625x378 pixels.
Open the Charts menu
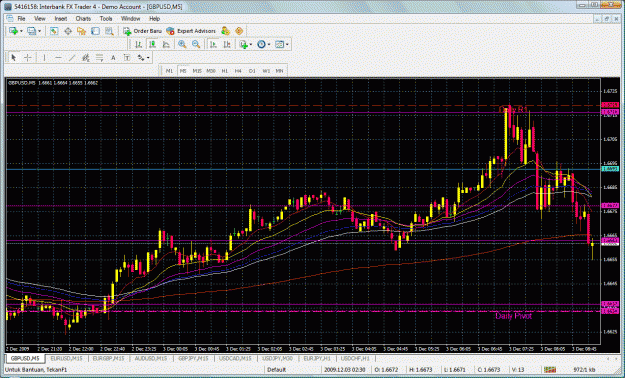tap(83, 19)
